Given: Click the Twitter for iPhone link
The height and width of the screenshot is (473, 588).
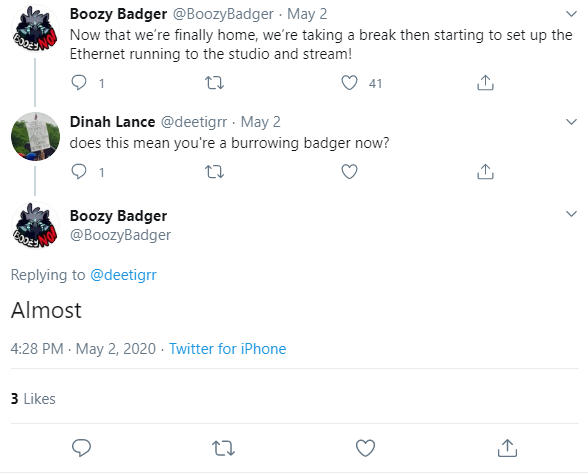Looking at the screenshot, I should [x=228, y=349].
